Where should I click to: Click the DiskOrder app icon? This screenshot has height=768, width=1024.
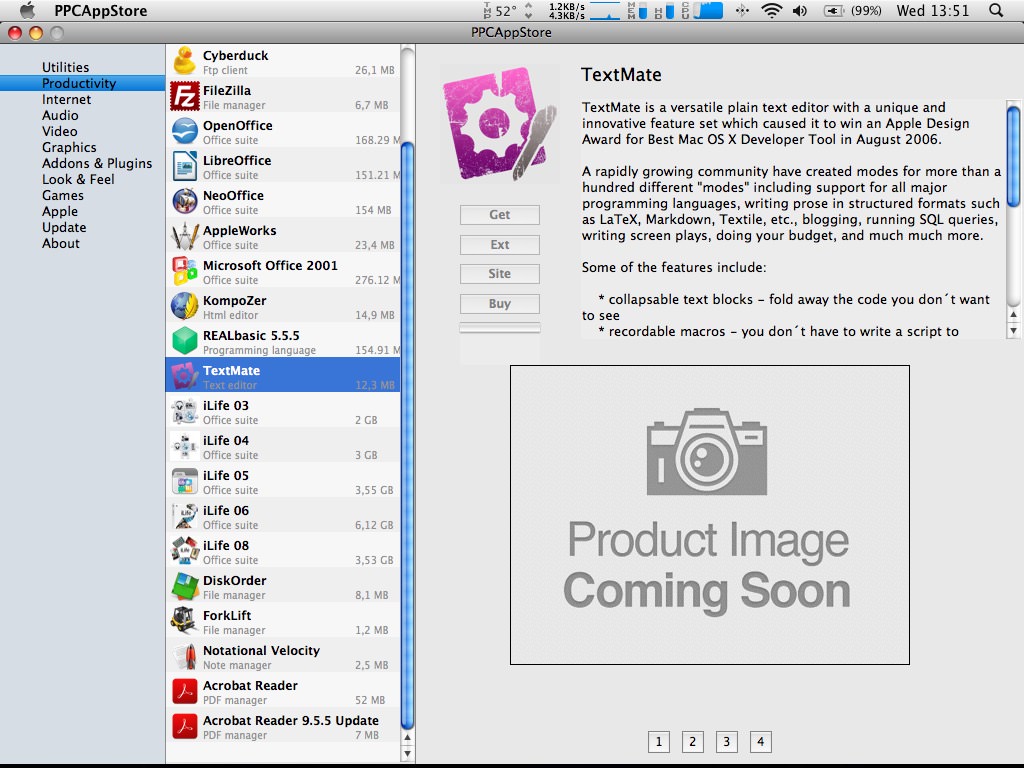185,586
